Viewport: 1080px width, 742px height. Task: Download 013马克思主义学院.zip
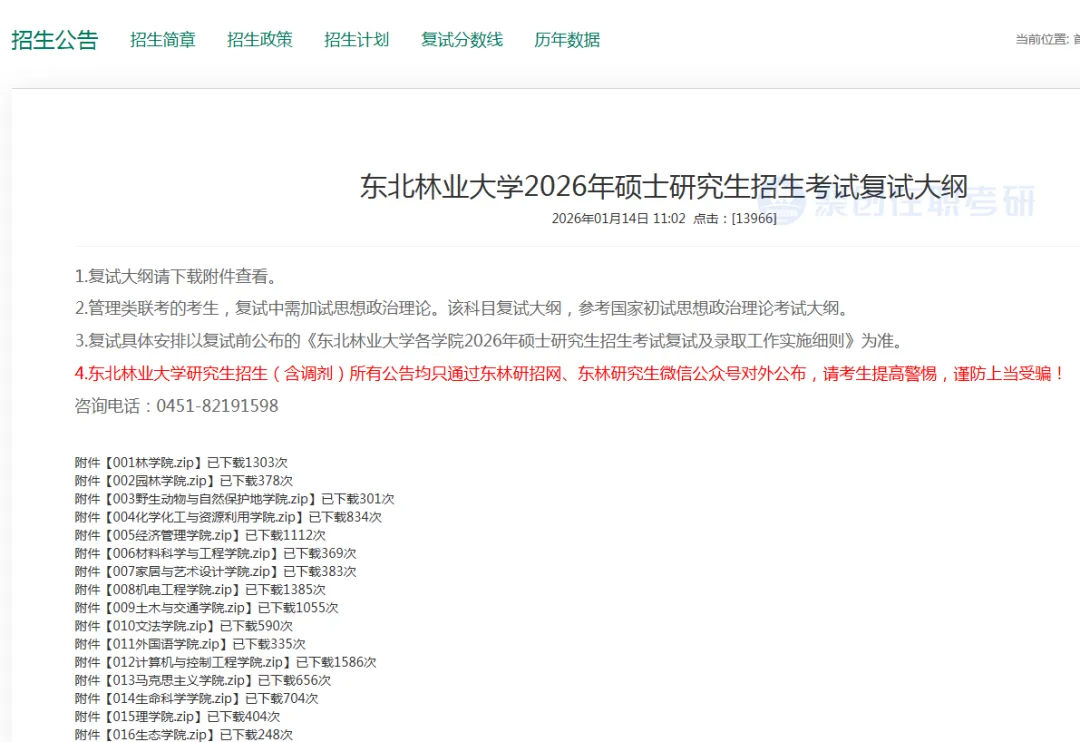coord(178,680)
